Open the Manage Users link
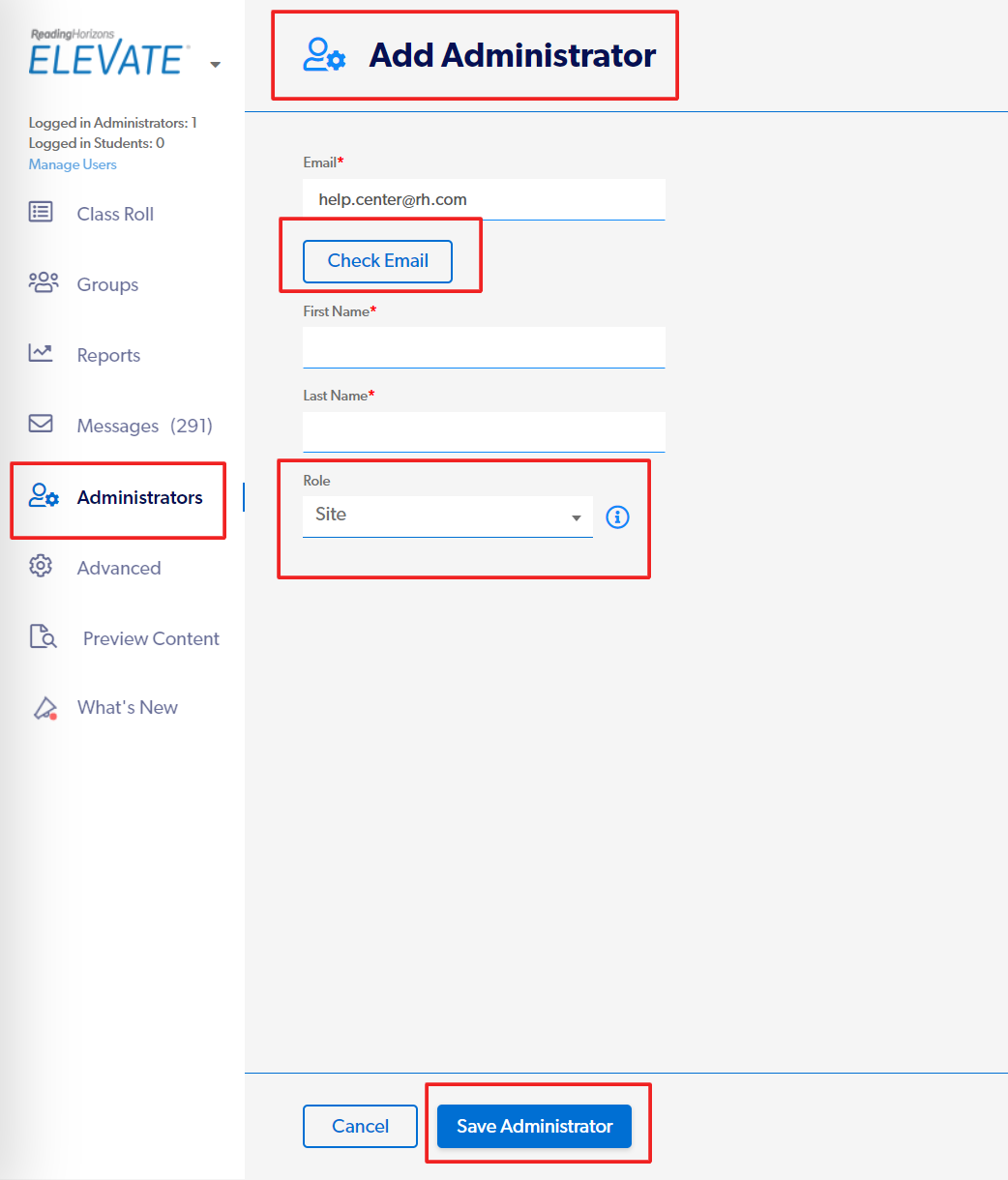Image resolution: width=1008 pixels, height=1180 pixels. coord(72,164)
